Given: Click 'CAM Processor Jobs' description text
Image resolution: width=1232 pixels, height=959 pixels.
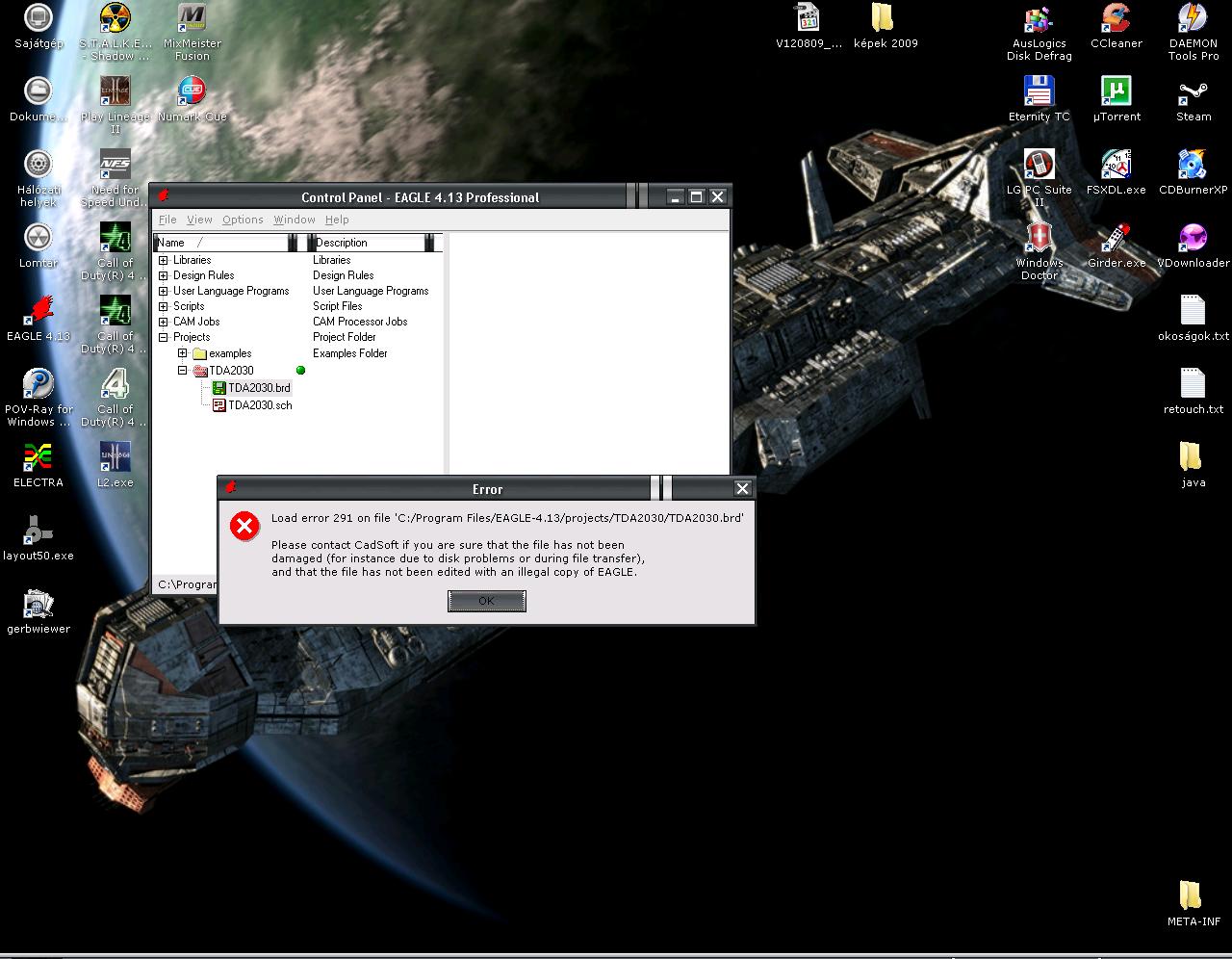Looking at the screenshot, I should pos(360,322).
